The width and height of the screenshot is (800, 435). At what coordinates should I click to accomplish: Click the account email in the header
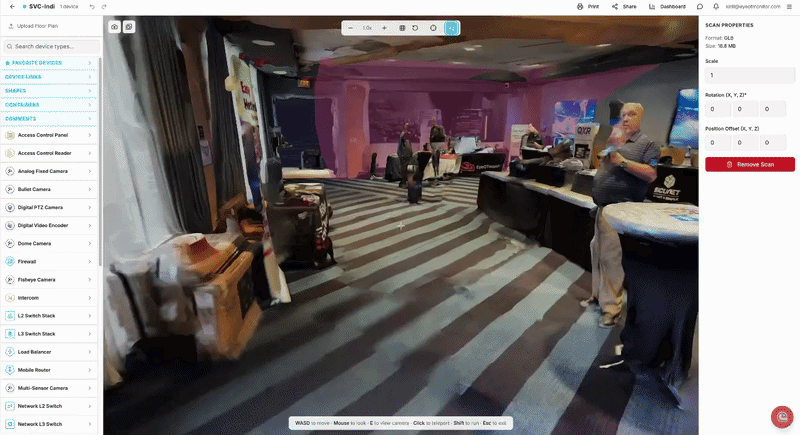(753, 7)
